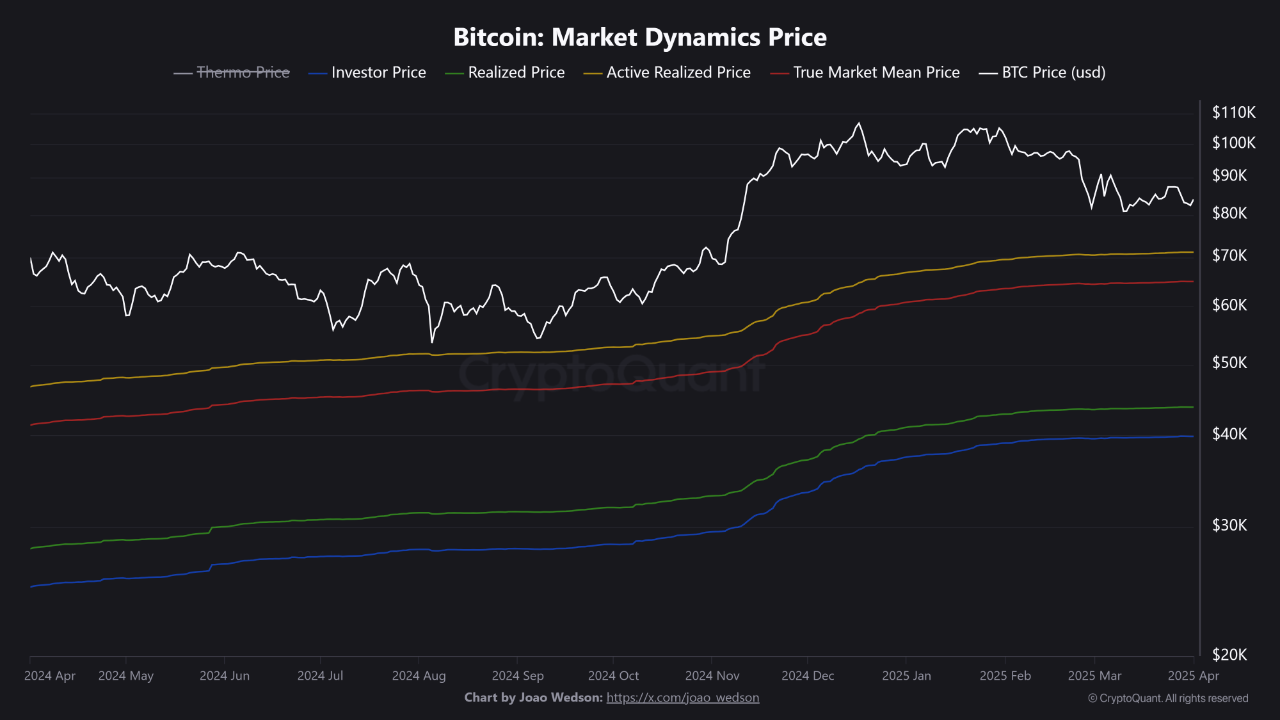
Task: Click the 2025 Mar x-axis label
Action: 1094,676
